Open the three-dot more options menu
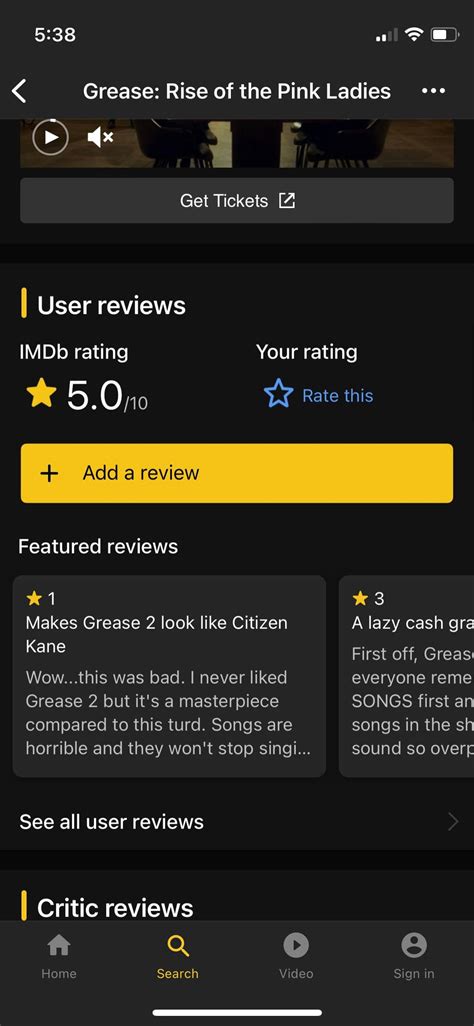 pos(433,91)
